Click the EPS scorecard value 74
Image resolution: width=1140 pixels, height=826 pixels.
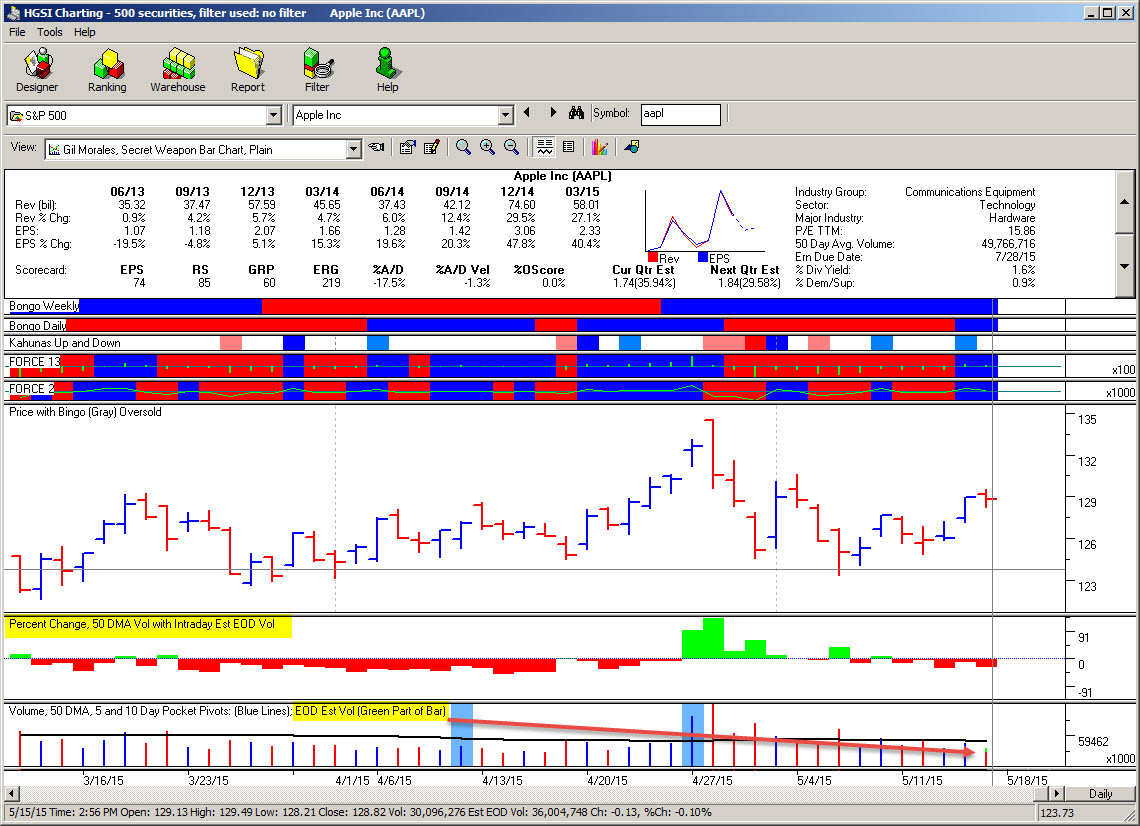[x=139, y=283]
